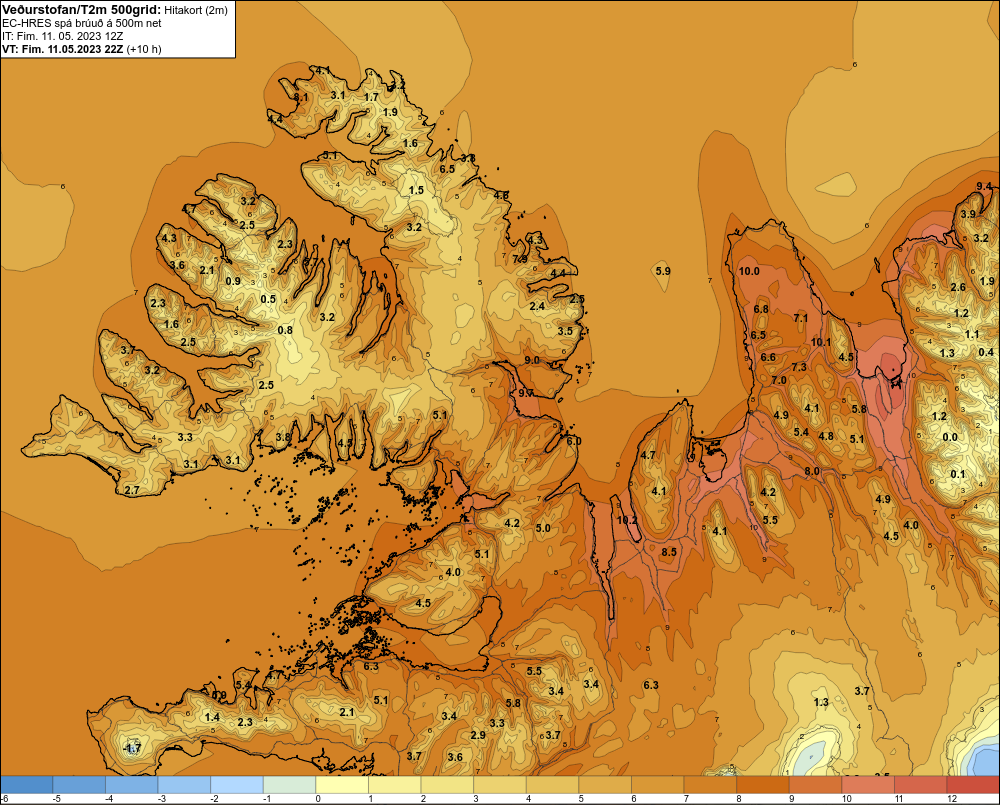Click the legend swatch between 1 and 2

[x=395, y=785]
